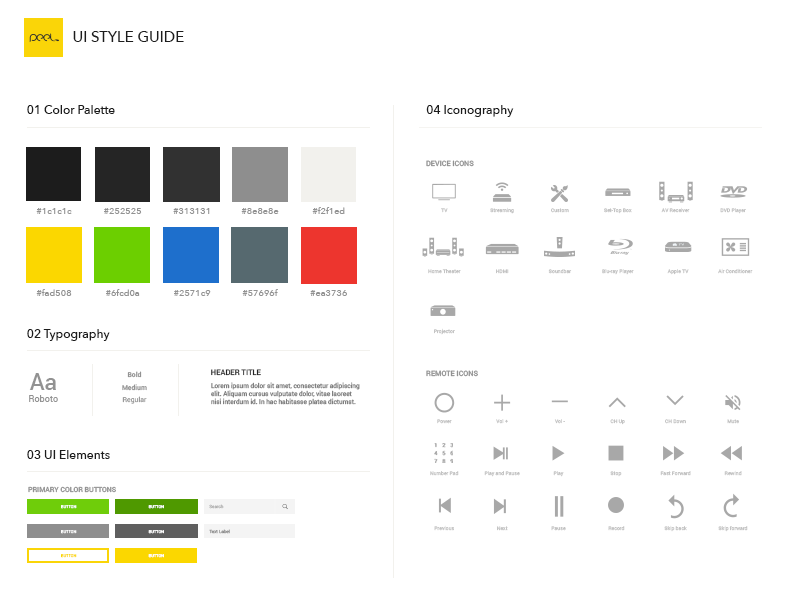Click the Pause bars icon

tap(559, 507)
